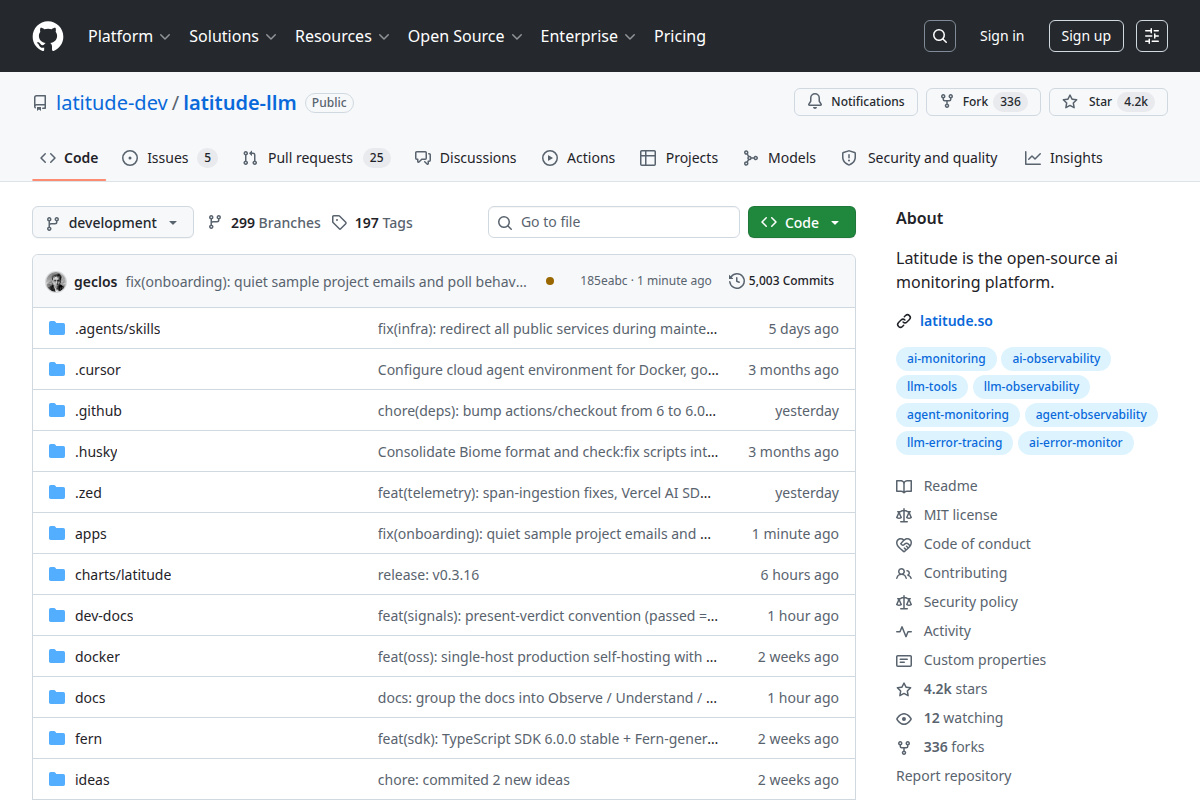This screenshot has width=1200, height=800.
Task: Expand the Resources menu
Action: click(341, 36)
